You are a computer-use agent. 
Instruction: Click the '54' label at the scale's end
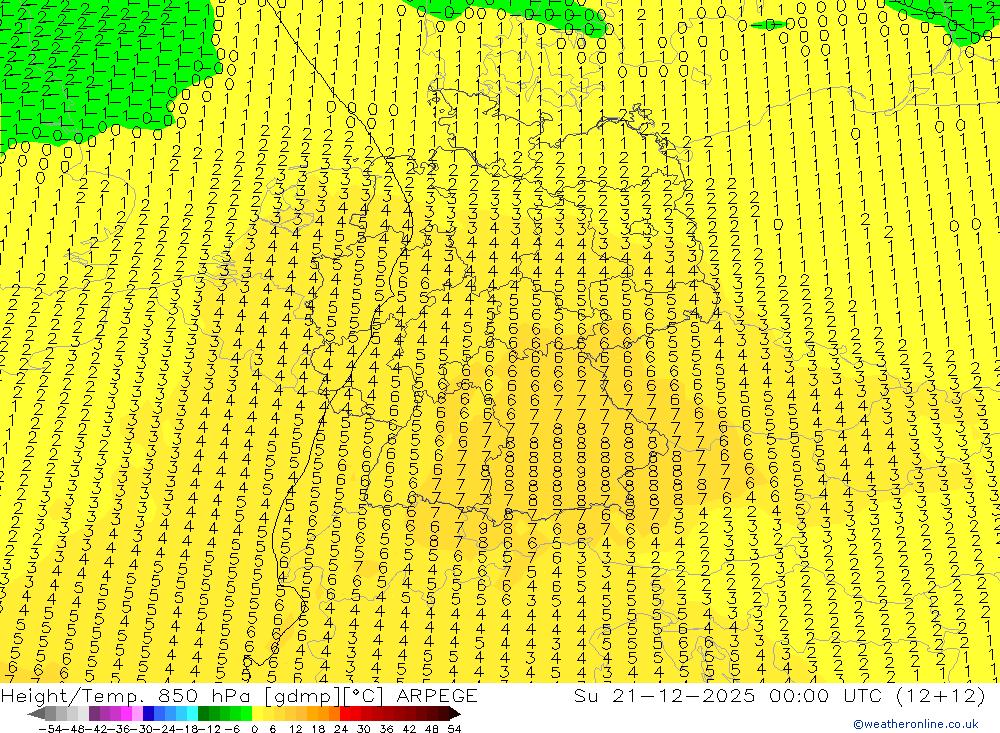(454, 729)
